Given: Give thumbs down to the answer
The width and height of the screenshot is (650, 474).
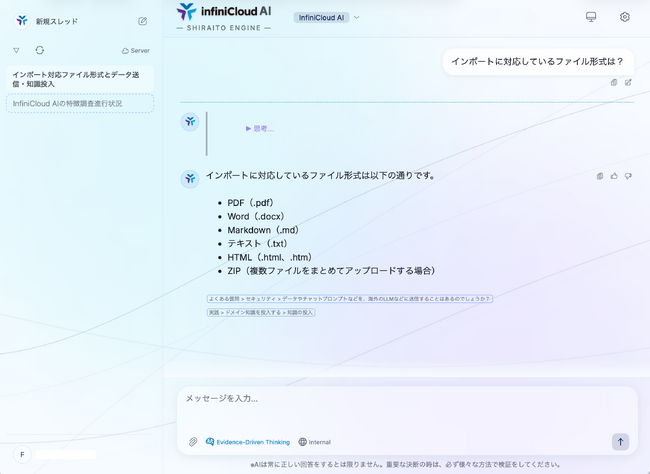Looking at the screenshot, I should [x=628, y=176].
